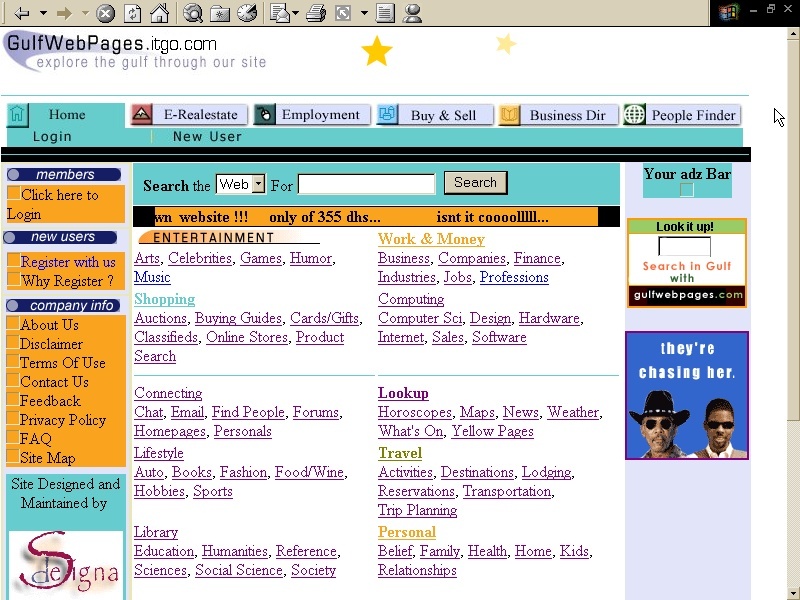Click the GulfWebPages logo banner
Screen dimensions: 800x600
[135, 51]
